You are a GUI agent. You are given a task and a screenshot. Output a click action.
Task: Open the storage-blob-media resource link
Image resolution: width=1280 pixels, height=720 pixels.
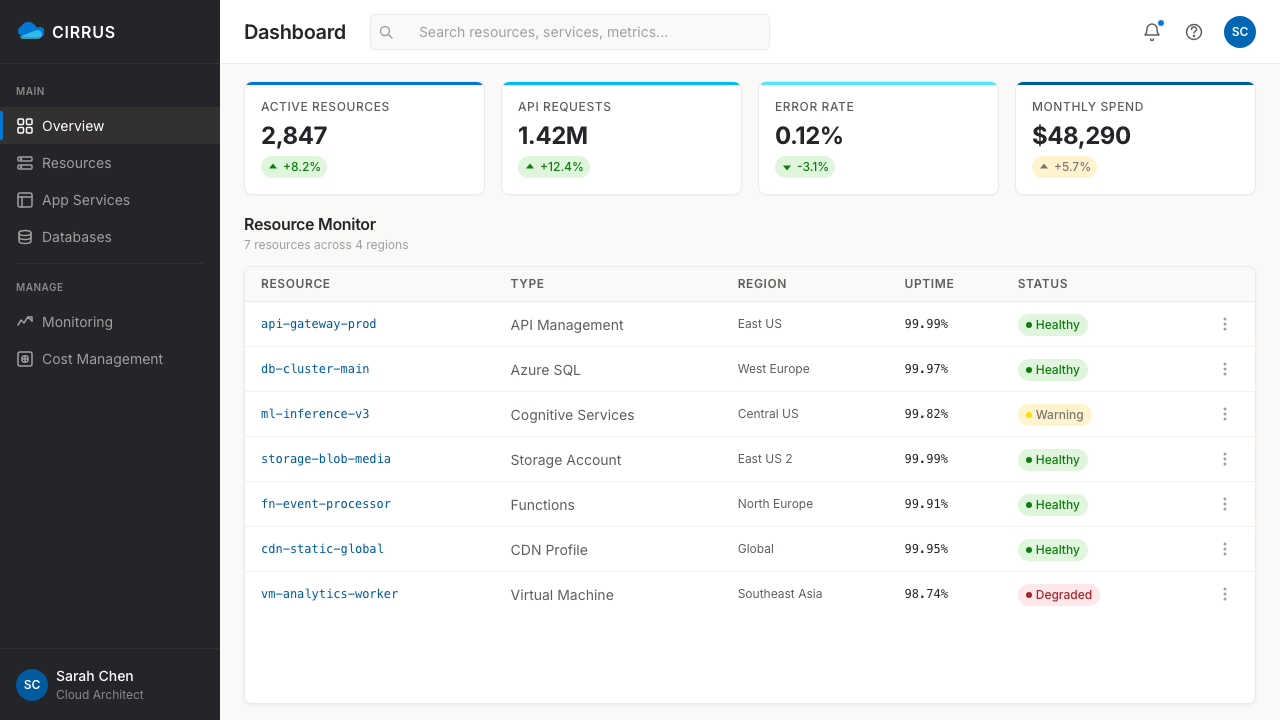pos(326,459)
